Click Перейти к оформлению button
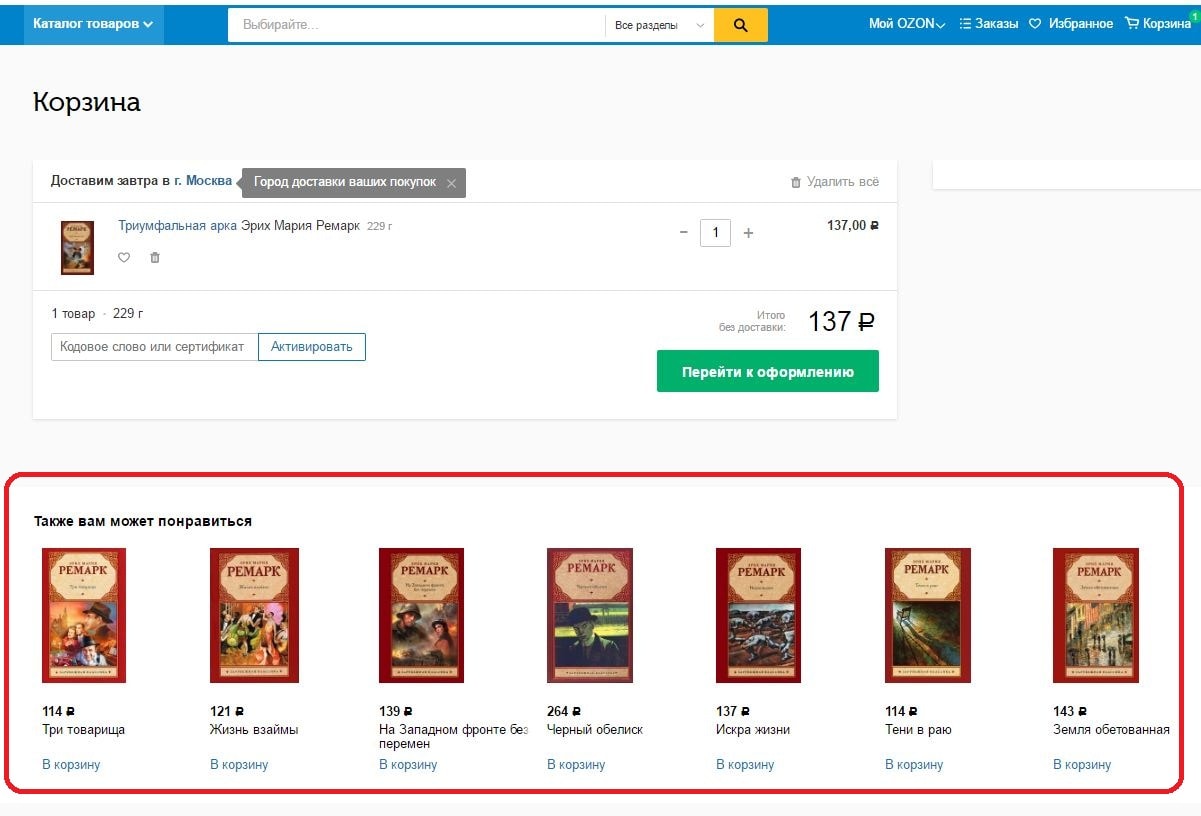Image resolution: width=1201 pixels, height=816 pixels. (768, 371)
